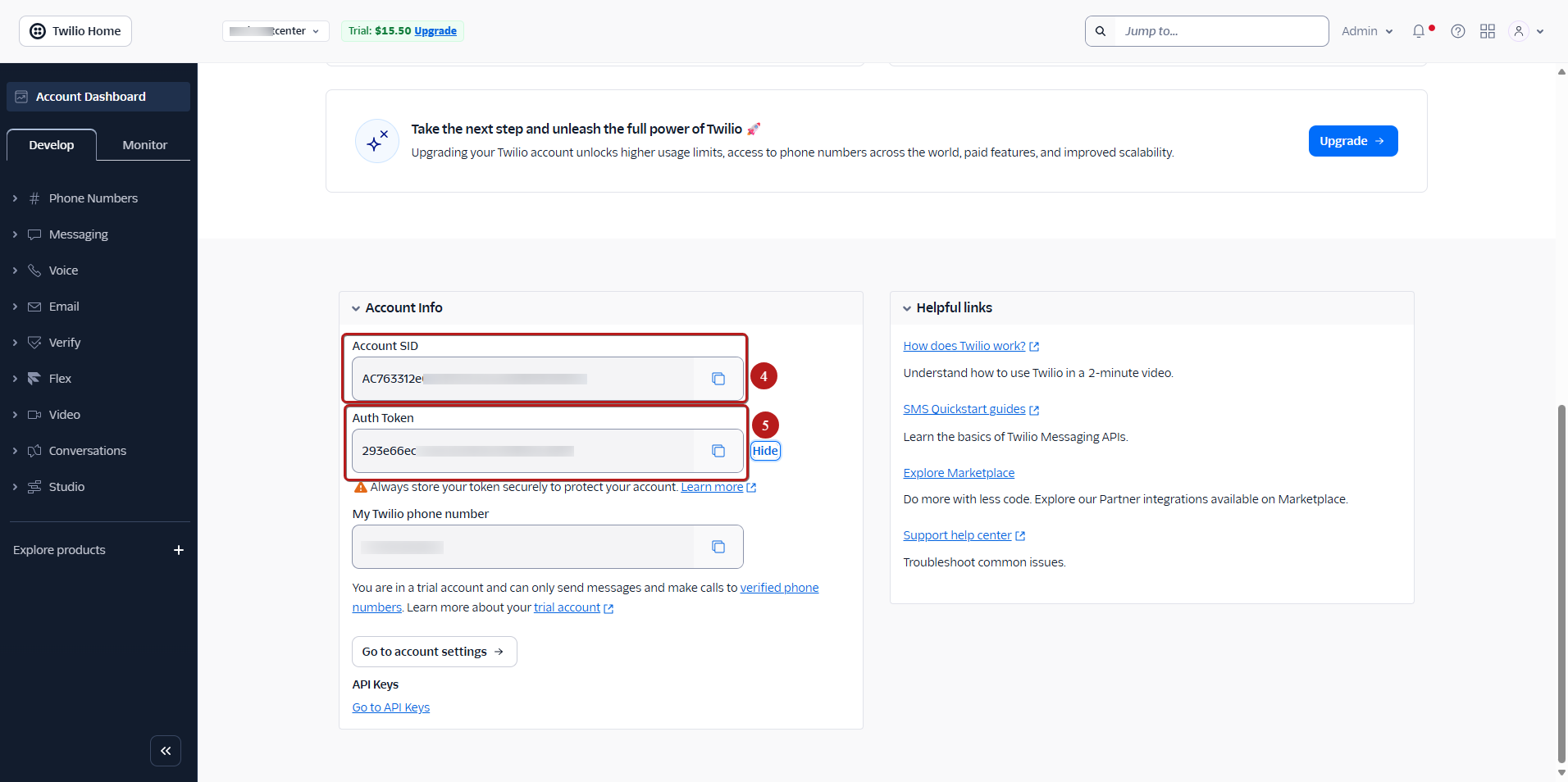
Task: Collapse the Helpful links section
Action: click(x=907, y=308)
